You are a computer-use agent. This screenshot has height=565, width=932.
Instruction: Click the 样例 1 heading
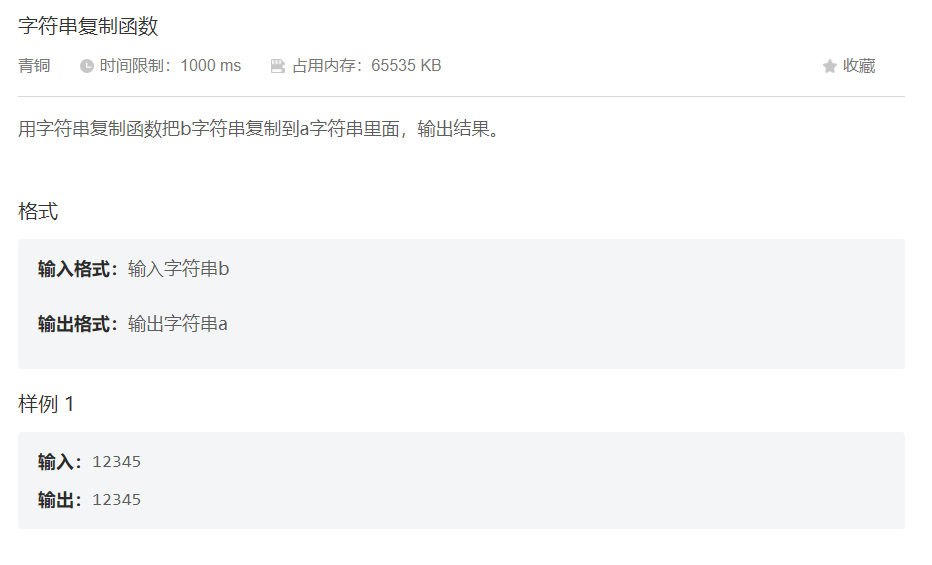(46, 404)
